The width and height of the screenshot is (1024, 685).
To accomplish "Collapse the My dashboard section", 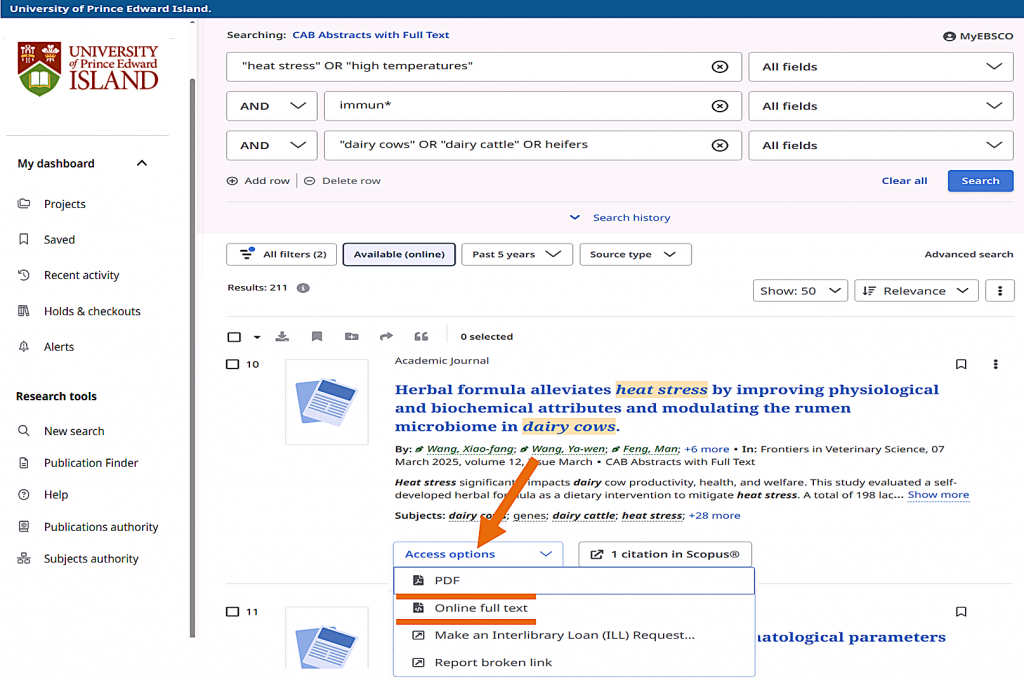I will (x=142, y=164).
